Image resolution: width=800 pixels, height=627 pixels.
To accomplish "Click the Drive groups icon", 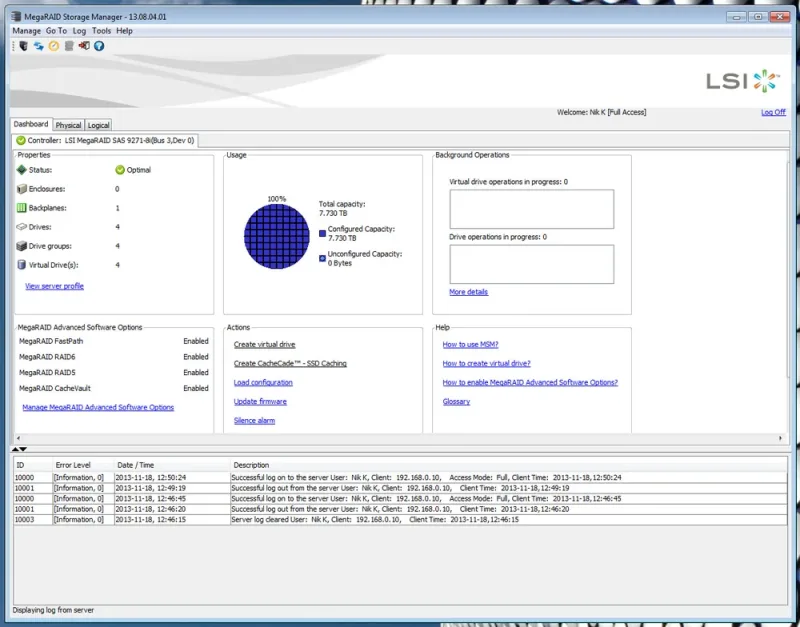I will [21, 246].
